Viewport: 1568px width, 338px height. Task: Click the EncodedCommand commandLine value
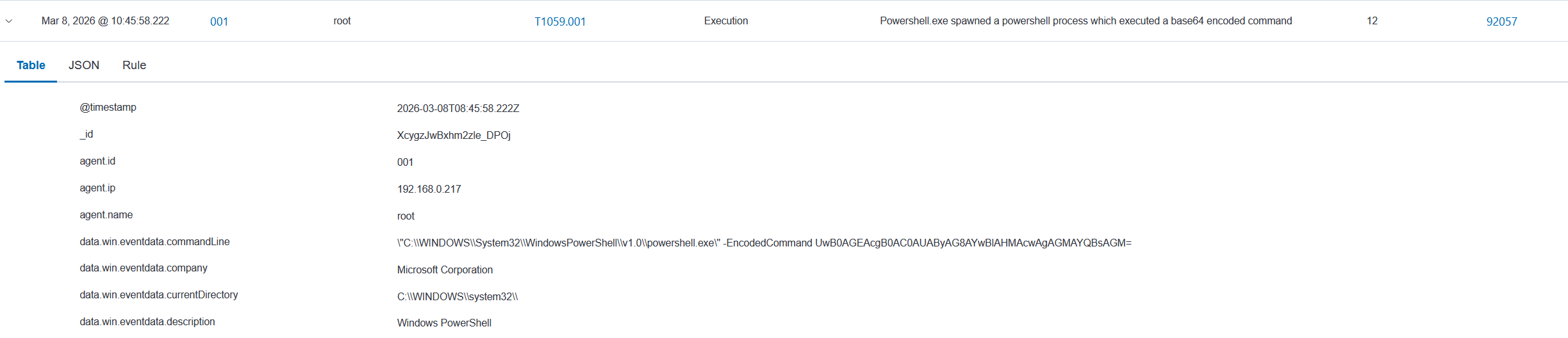(764, 243)
